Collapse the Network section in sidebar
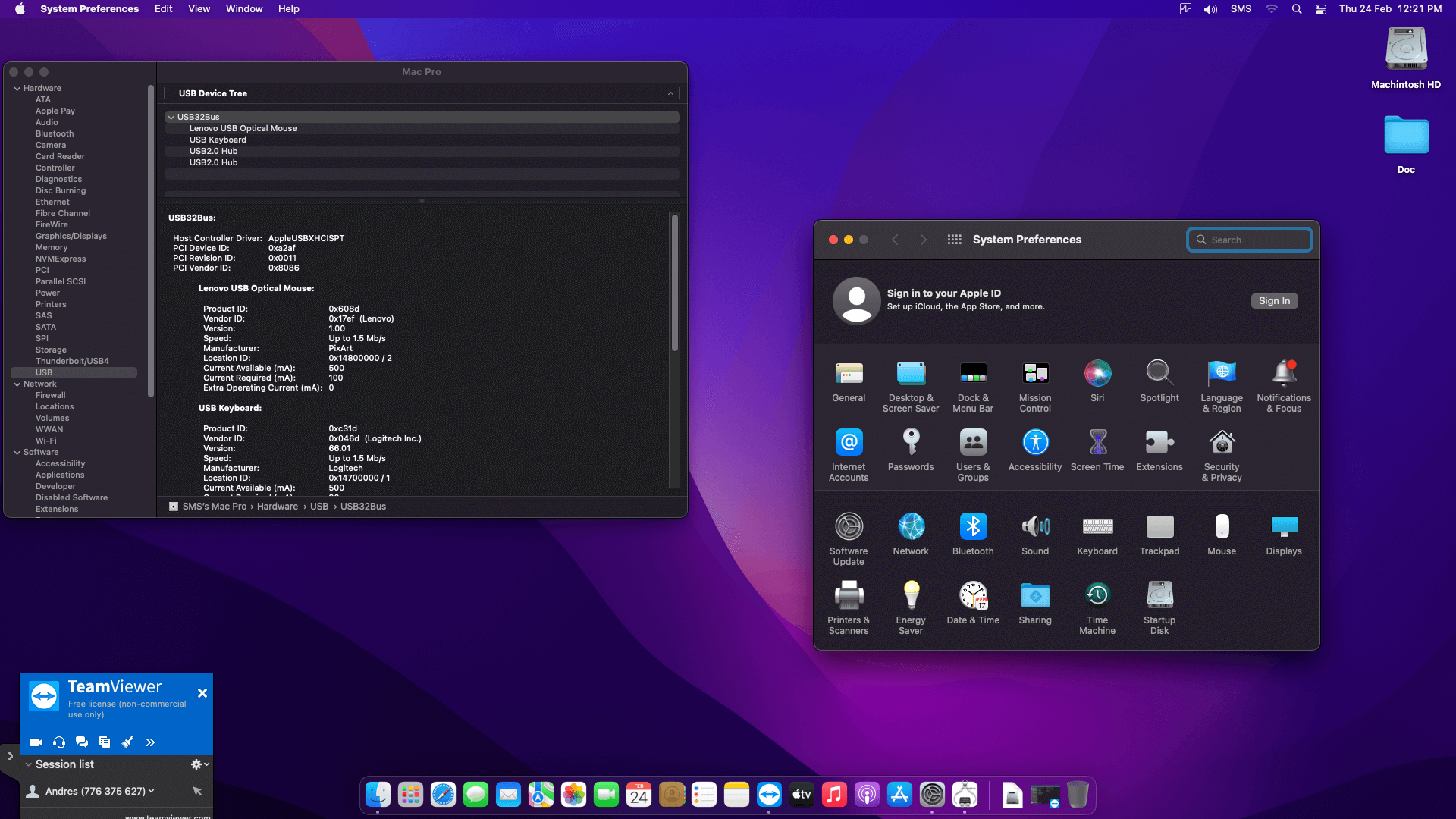Image resolution: width=1456 pixels, height=819 pixels. coord(17,384)
